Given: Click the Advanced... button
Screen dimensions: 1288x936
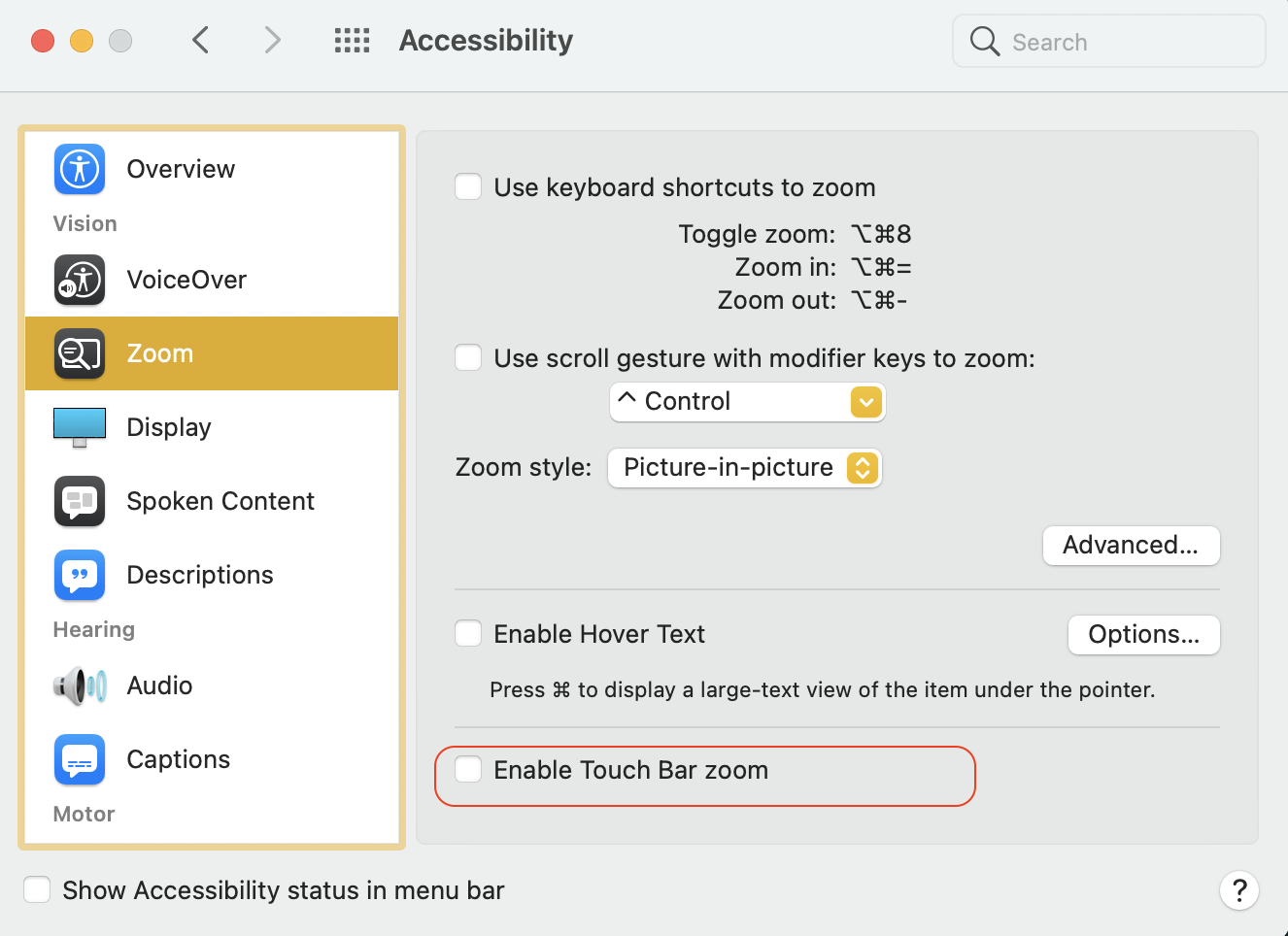Looking at the screenshot, I should [x=1131, y=546].
